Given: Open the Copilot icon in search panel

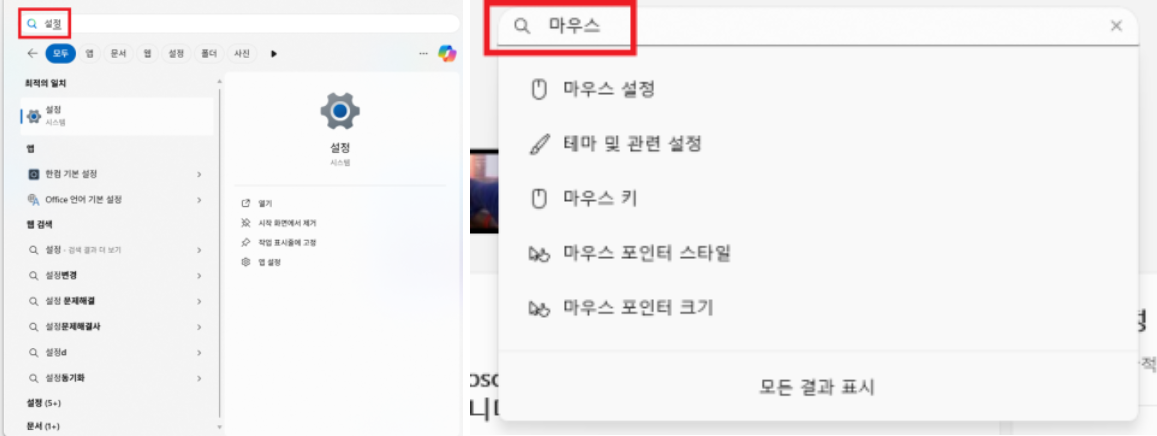Looking at the screenshot, I should pos(446,53).
